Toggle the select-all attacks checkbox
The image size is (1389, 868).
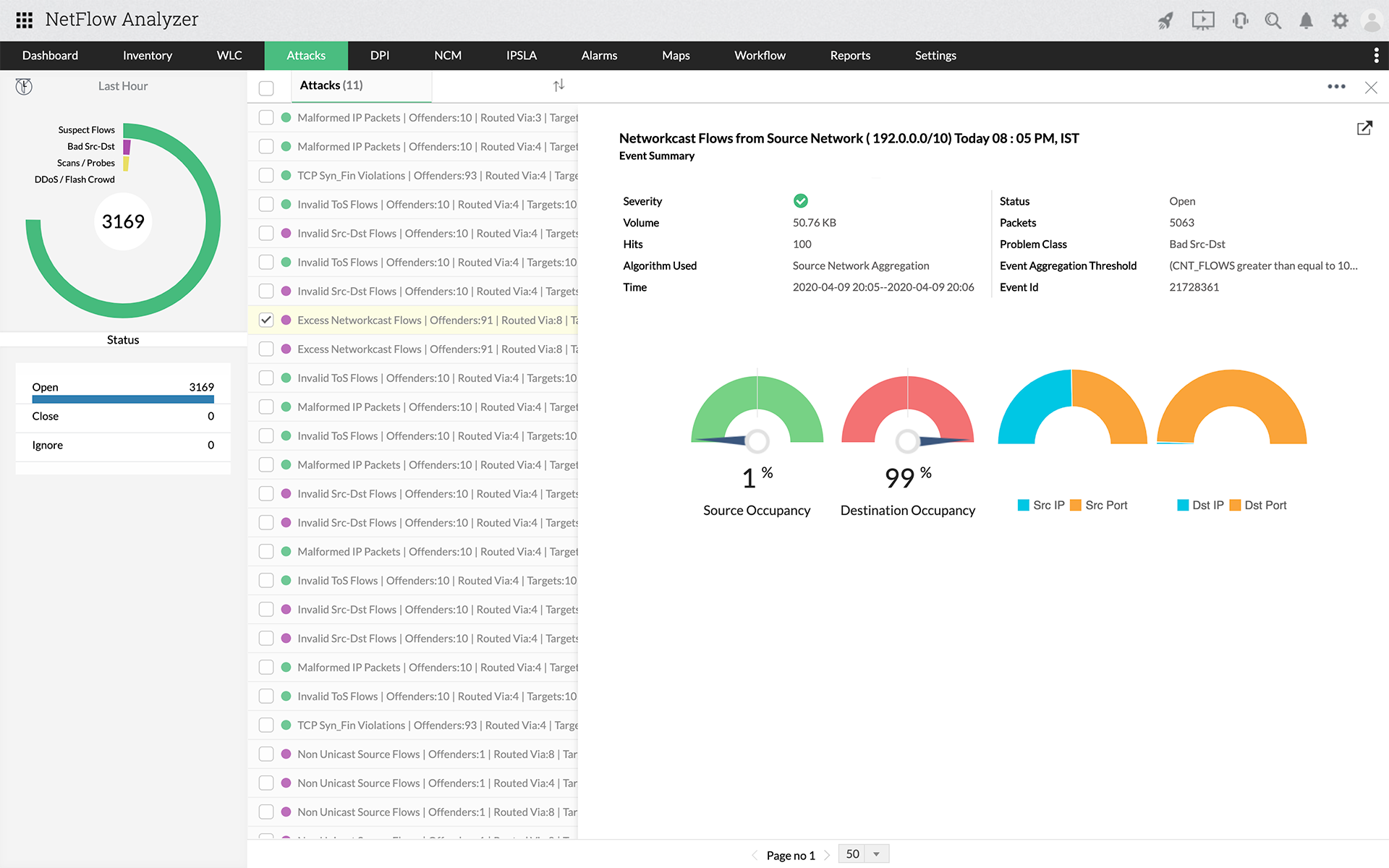(266, 88)
